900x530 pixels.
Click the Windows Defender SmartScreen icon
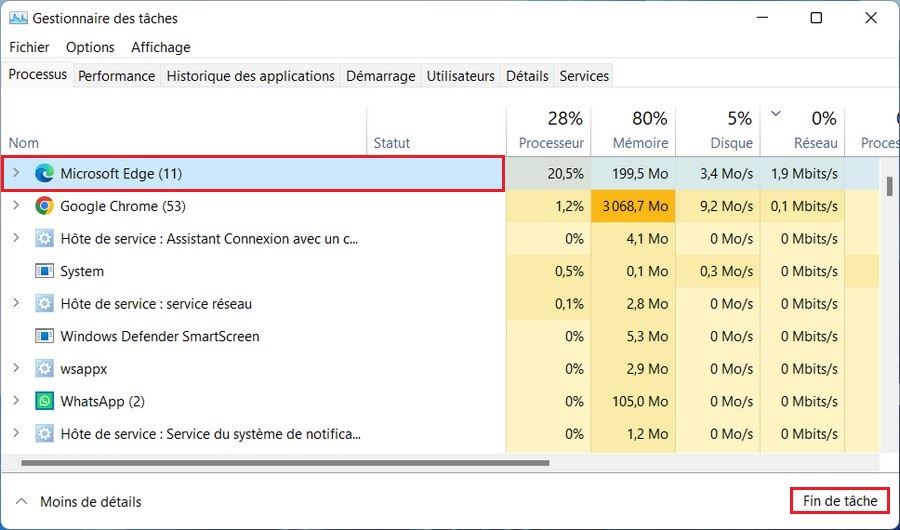tap(44, 336)
